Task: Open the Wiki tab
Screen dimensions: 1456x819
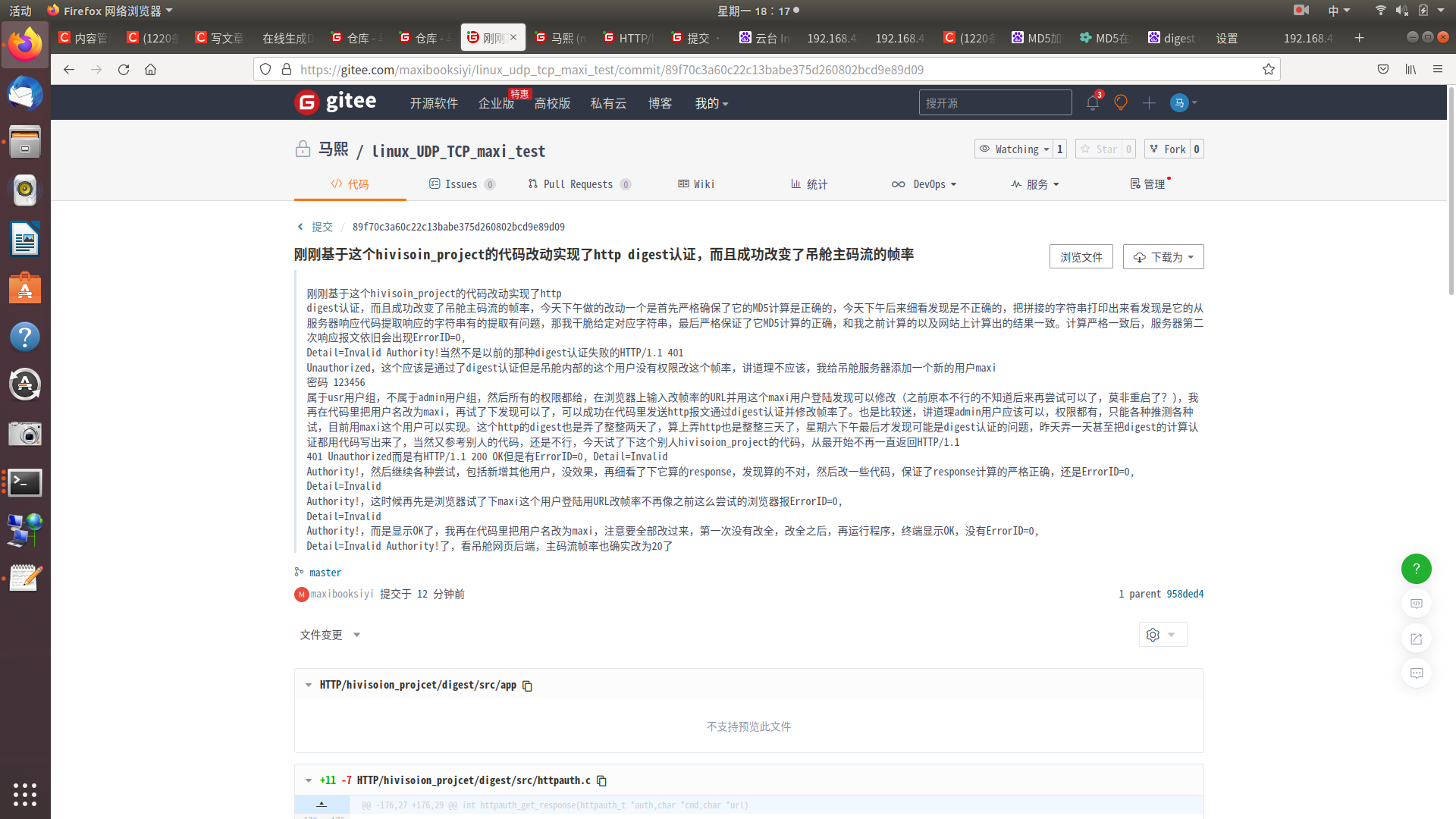Action: click(696, 184)
